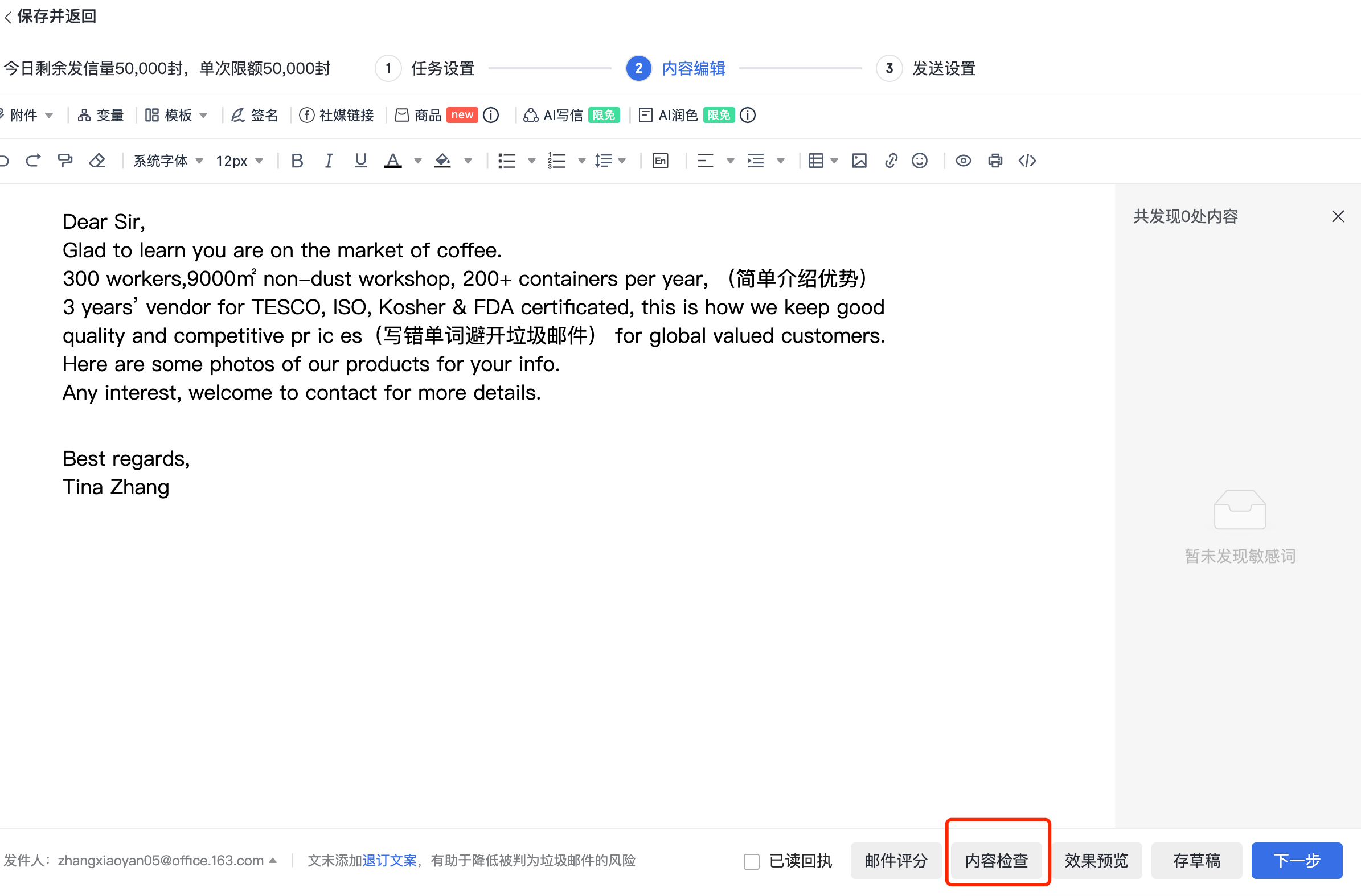
Task: Click the insert hyperlink icon
Action: [891, 161]
